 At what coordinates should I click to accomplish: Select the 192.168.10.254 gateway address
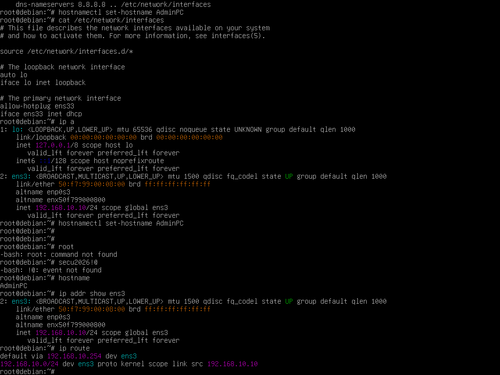74,356
